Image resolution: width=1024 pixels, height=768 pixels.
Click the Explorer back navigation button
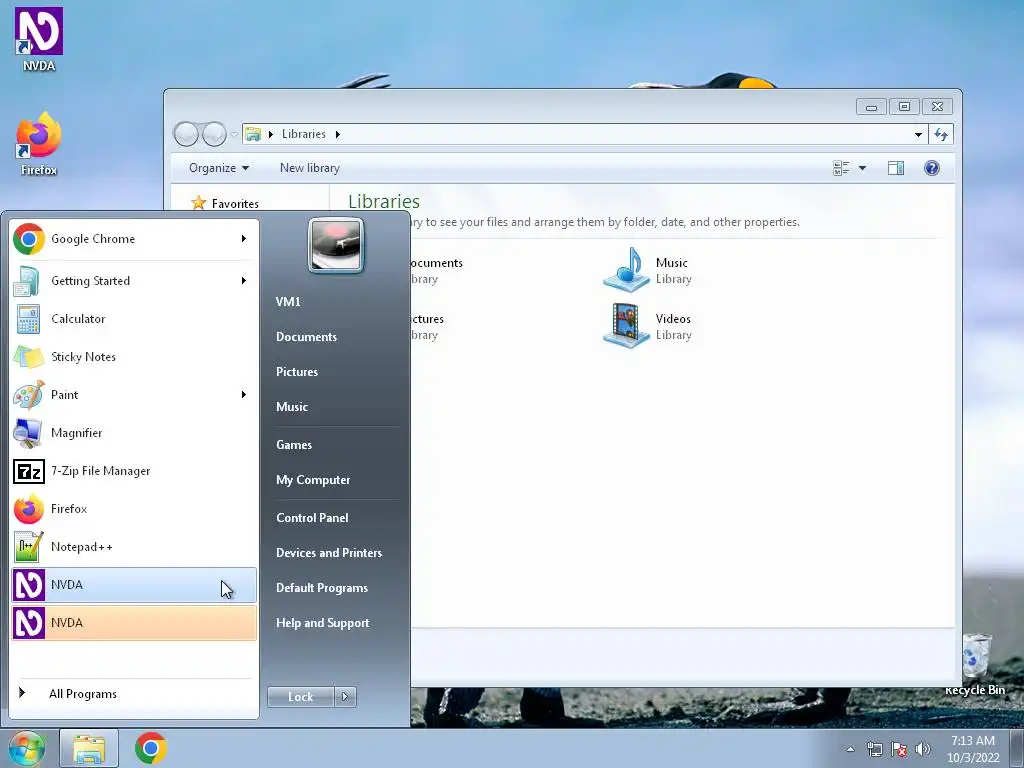(x=186, y=135)
